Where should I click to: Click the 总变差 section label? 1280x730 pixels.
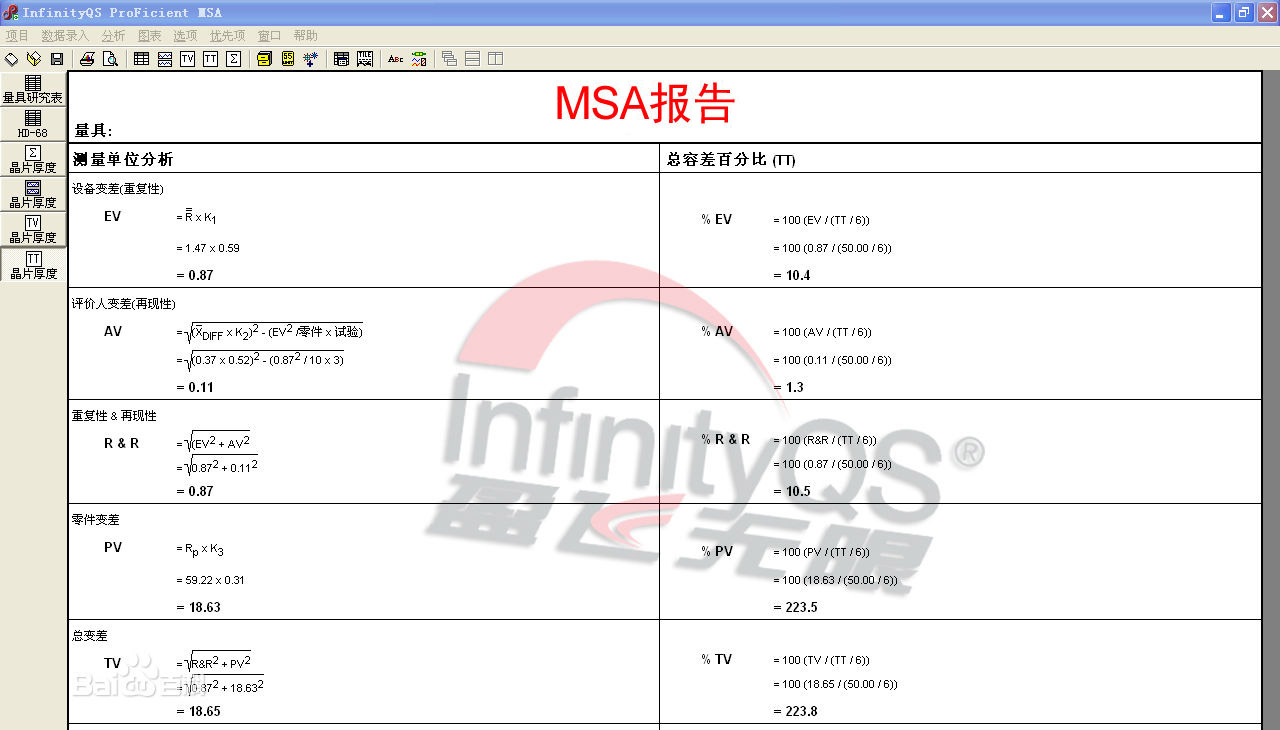89,635
